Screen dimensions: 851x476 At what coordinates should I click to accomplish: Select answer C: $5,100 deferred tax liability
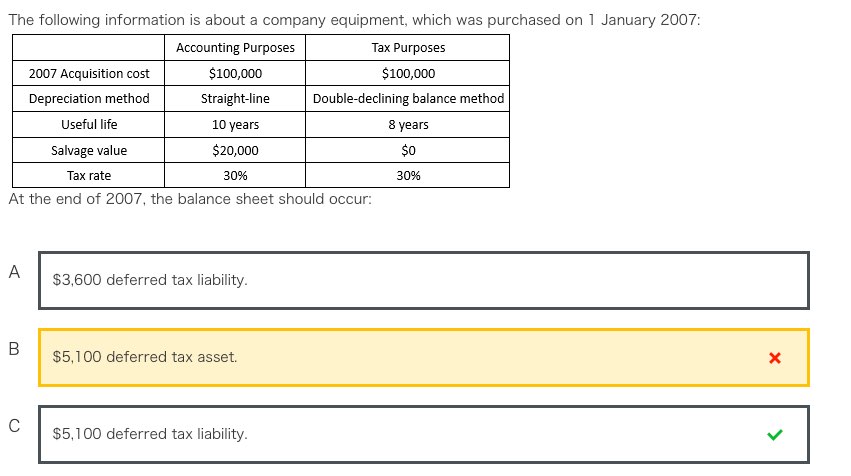[423, 434]
